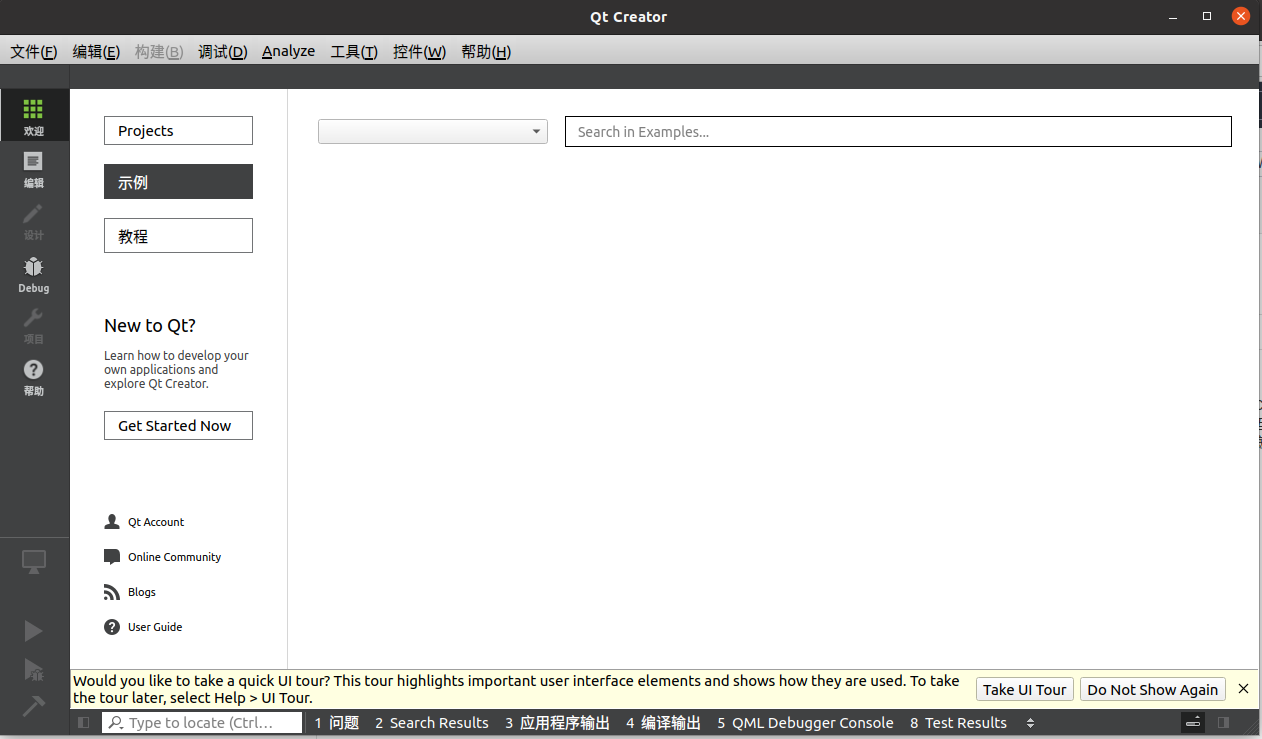Open the 编辑(E) menu
The height and width of the screenshot is (739, 1262).
point(97,52)
